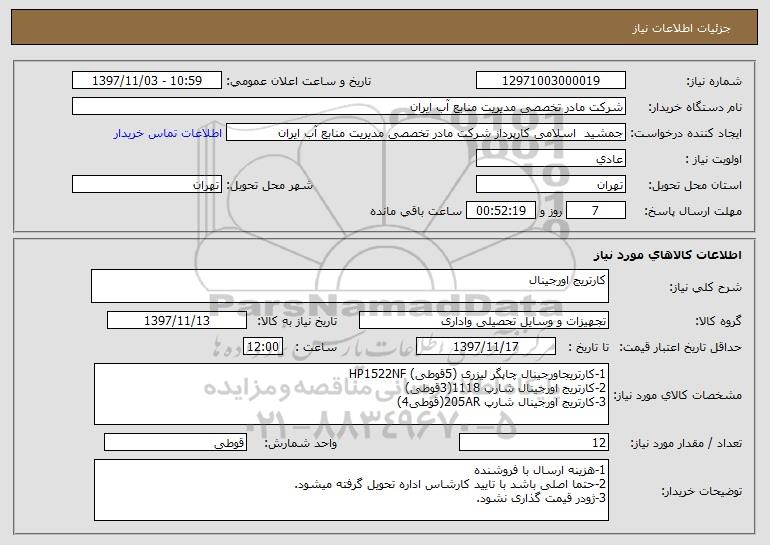Click the need date field 1397/11/13

coord(177,321)
